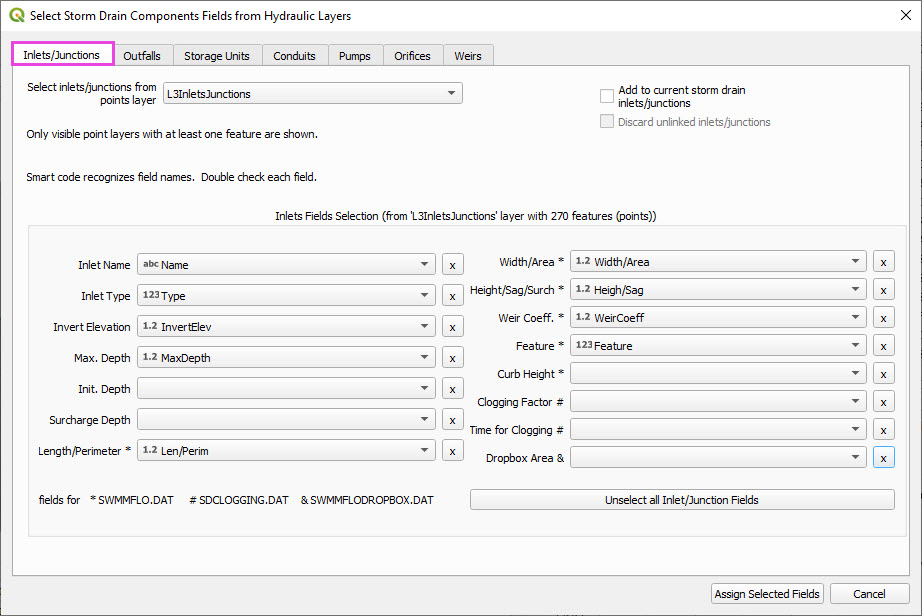This screenshot has height=616, width=922.
Task: Switch to the Outfalls tab
Action: (142, 56)
